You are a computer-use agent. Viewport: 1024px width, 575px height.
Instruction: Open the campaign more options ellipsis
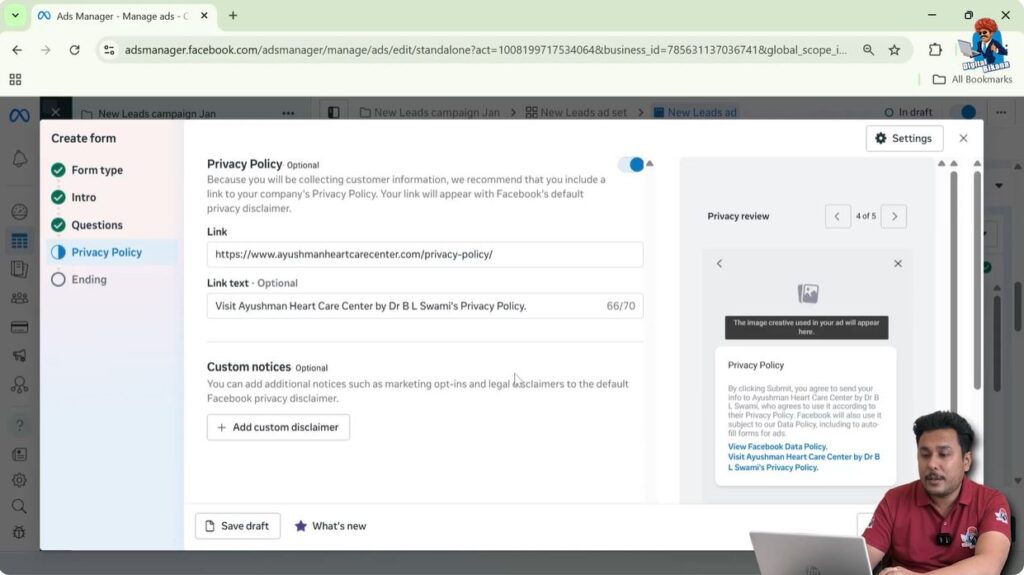pos(288,113)
